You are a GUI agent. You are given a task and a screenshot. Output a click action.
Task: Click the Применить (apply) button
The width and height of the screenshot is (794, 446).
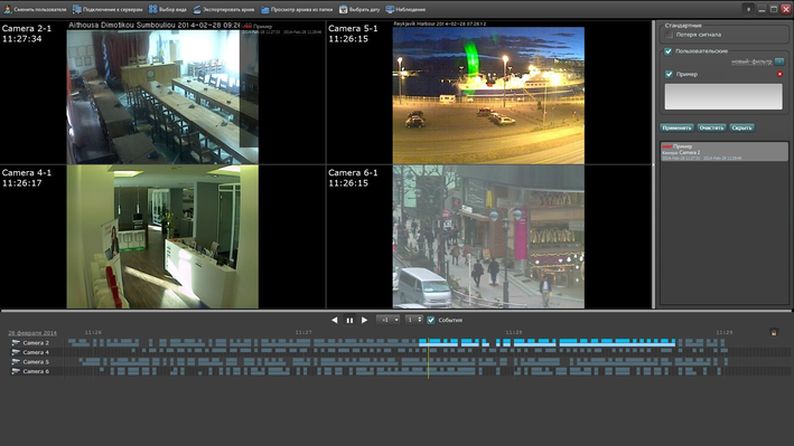677,128
